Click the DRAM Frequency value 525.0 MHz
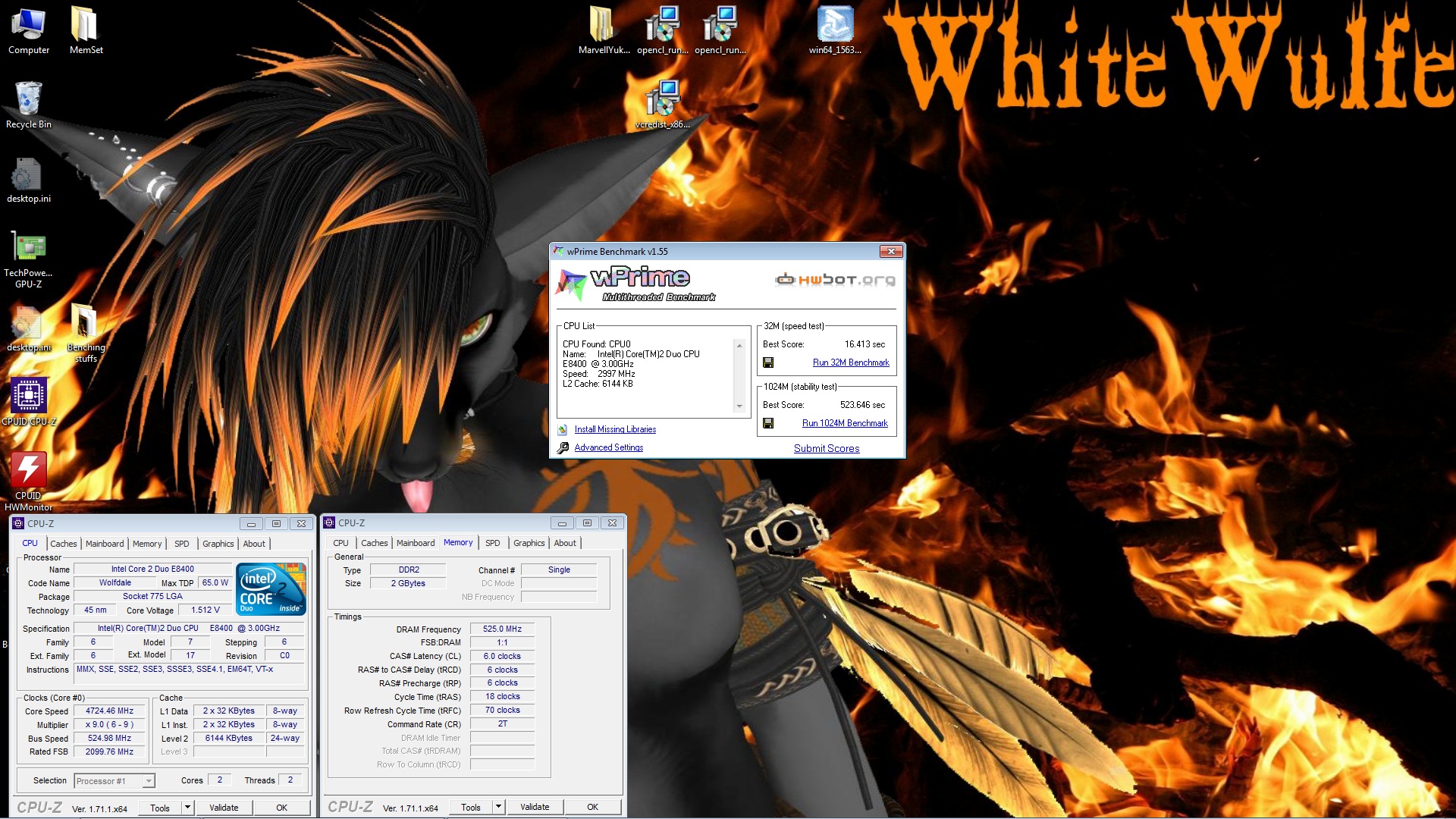The image size is (1456, 819). coord(502,629)
